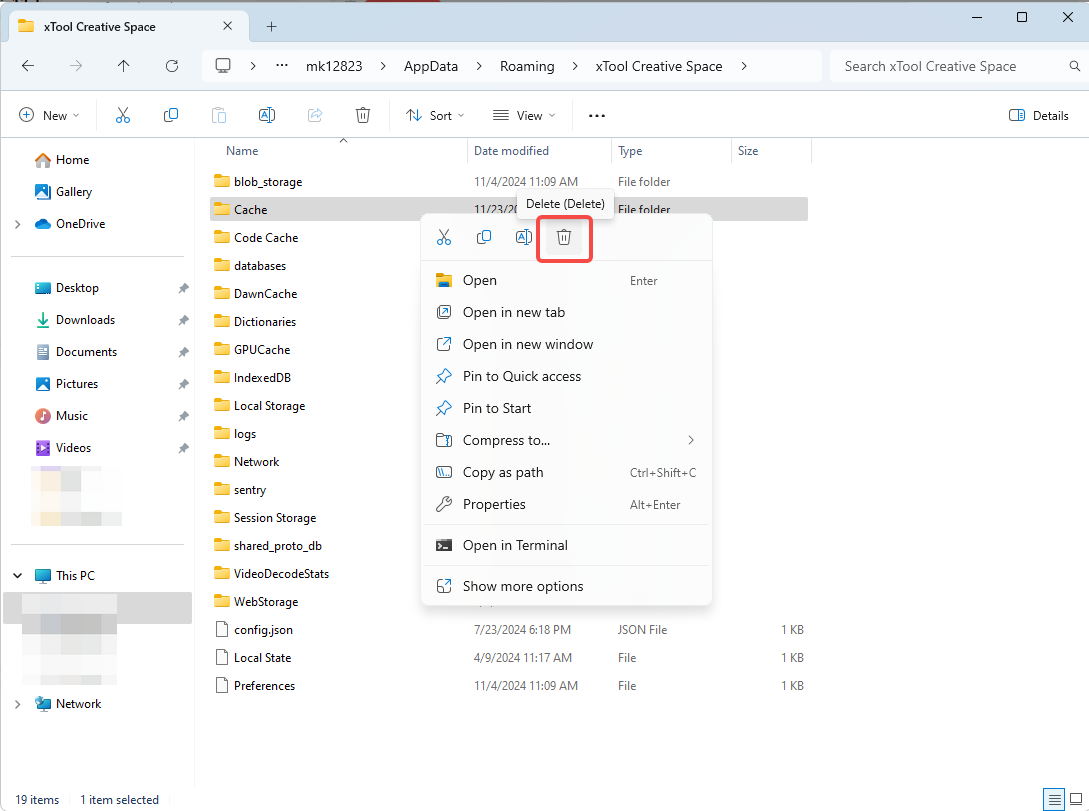1089x811 pixels.
Task: Open Desktop quick access item
Action: click(x=67, y=287)
